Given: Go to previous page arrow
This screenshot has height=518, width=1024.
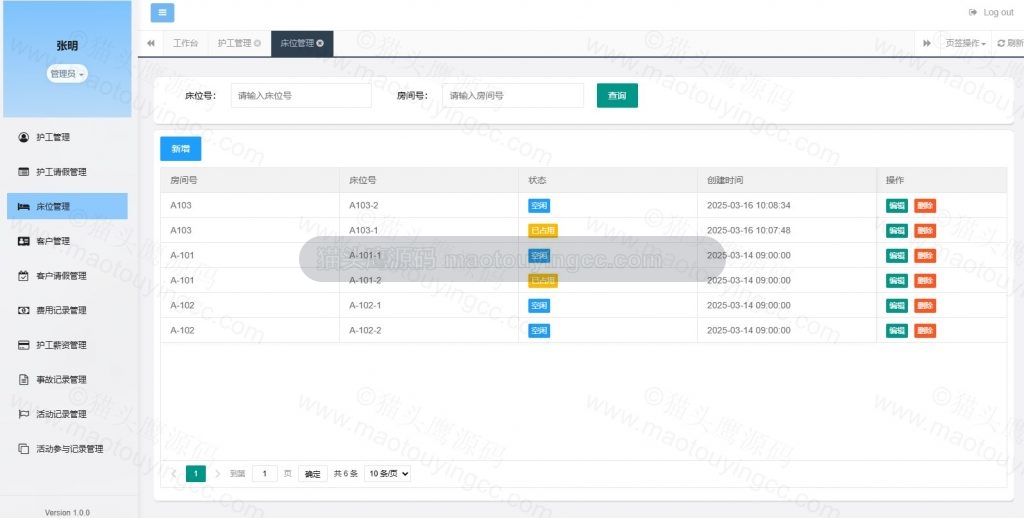Looking at the screenshot, I should [x=174, y=474].
